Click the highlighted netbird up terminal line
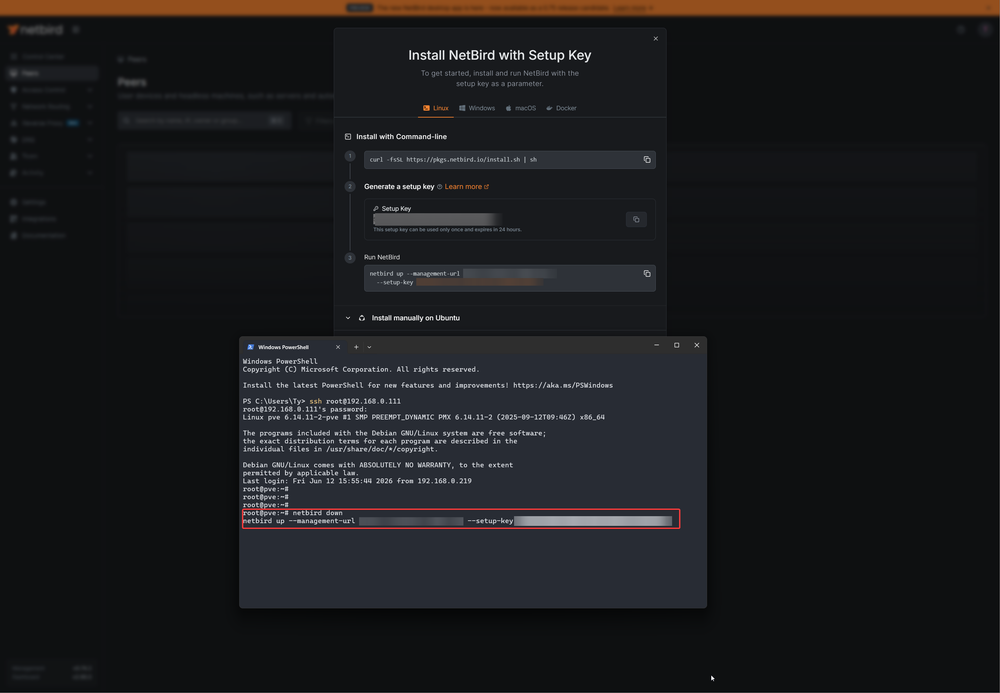 click(457, 522)
